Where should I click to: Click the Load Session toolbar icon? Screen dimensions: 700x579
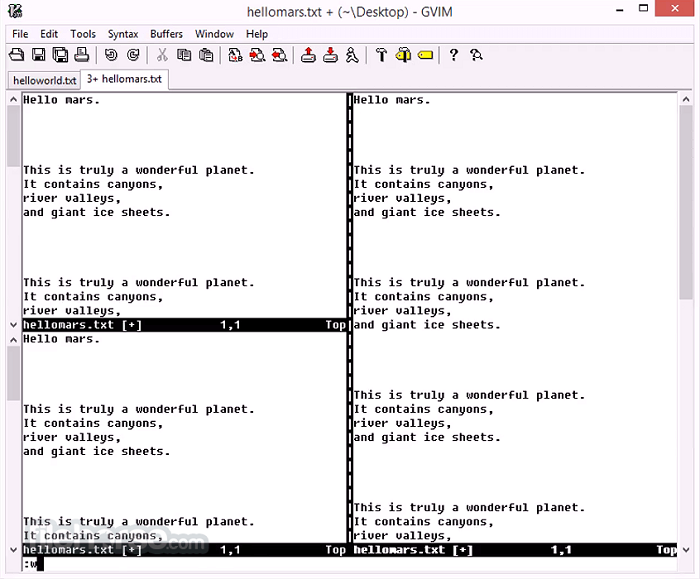[308, 55]
